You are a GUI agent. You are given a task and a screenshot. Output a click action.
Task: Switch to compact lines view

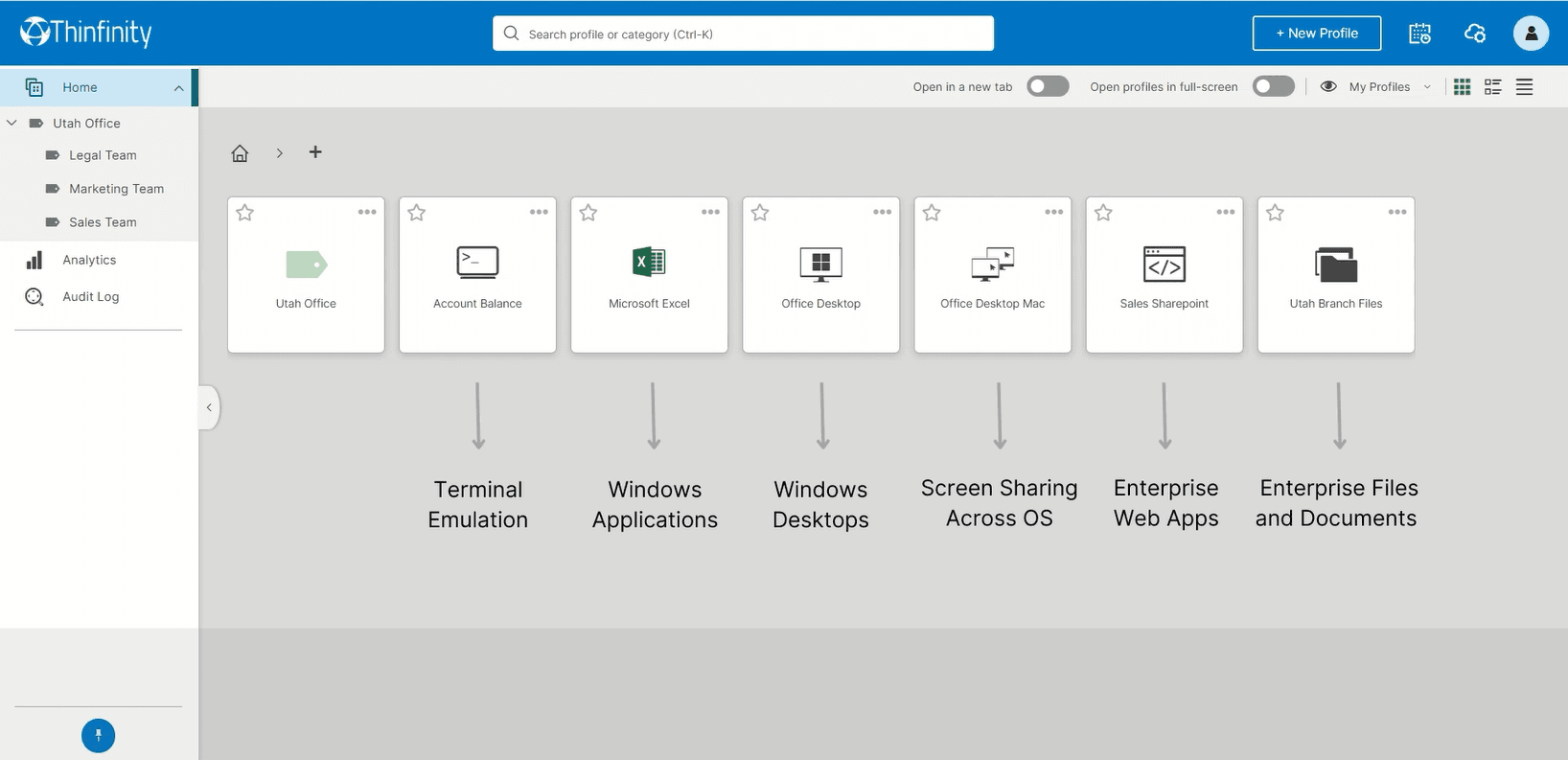tap(1524, 87)
